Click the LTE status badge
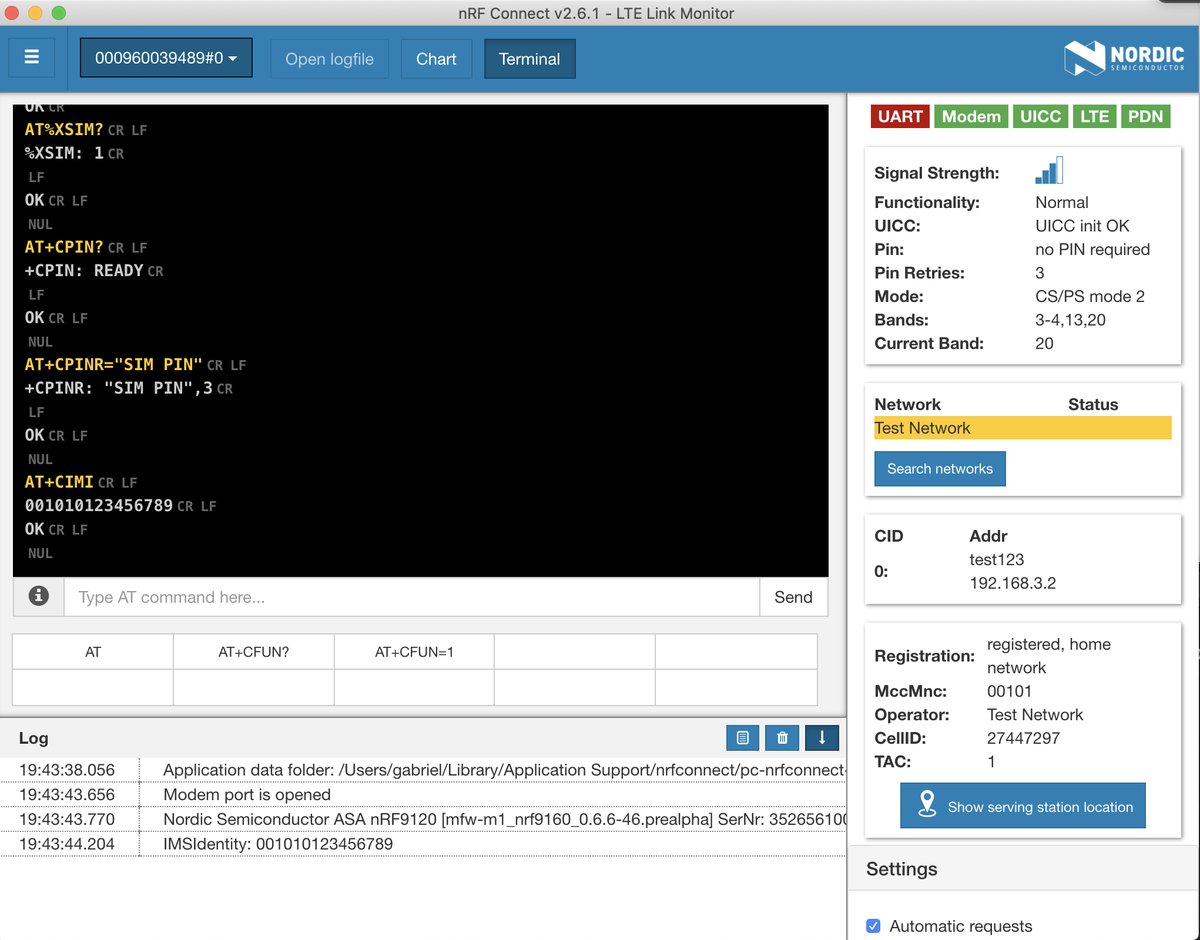The height and width of the screenshot is (940, 1200). [1094, 116]
